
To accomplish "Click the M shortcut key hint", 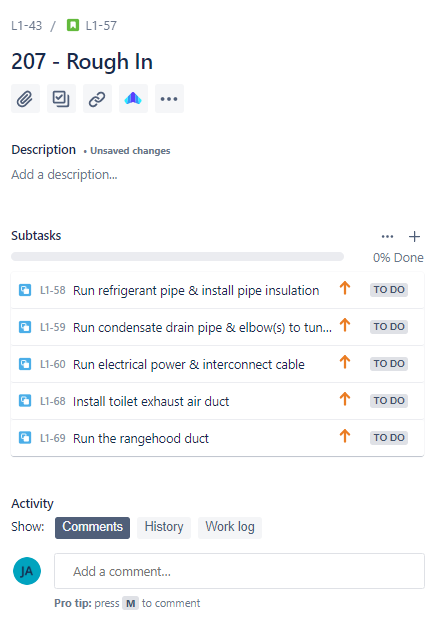I will [x=131, y=603].
